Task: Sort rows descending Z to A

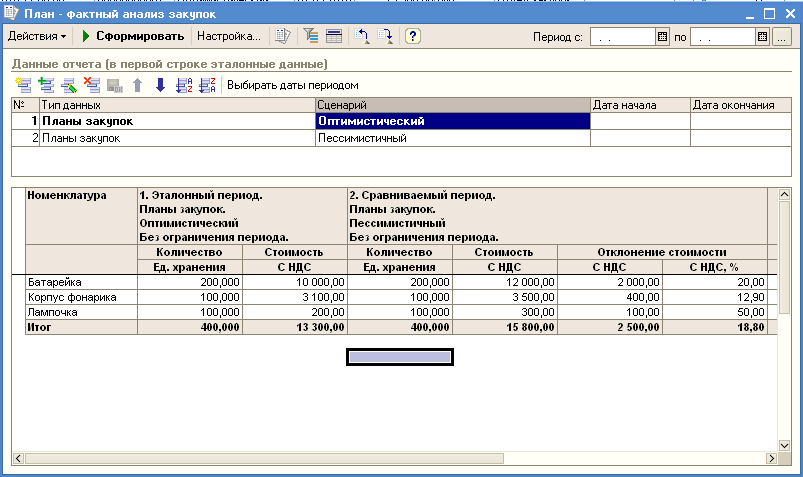Action: (207, 85)
